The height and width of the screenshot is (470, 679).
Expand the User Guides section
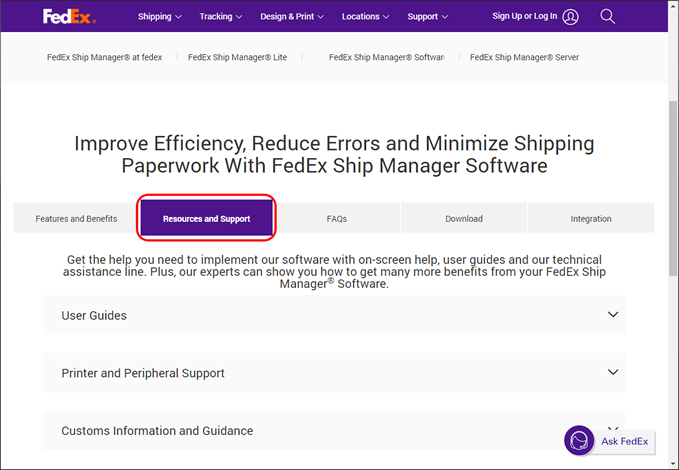click(x=334, y=315)
